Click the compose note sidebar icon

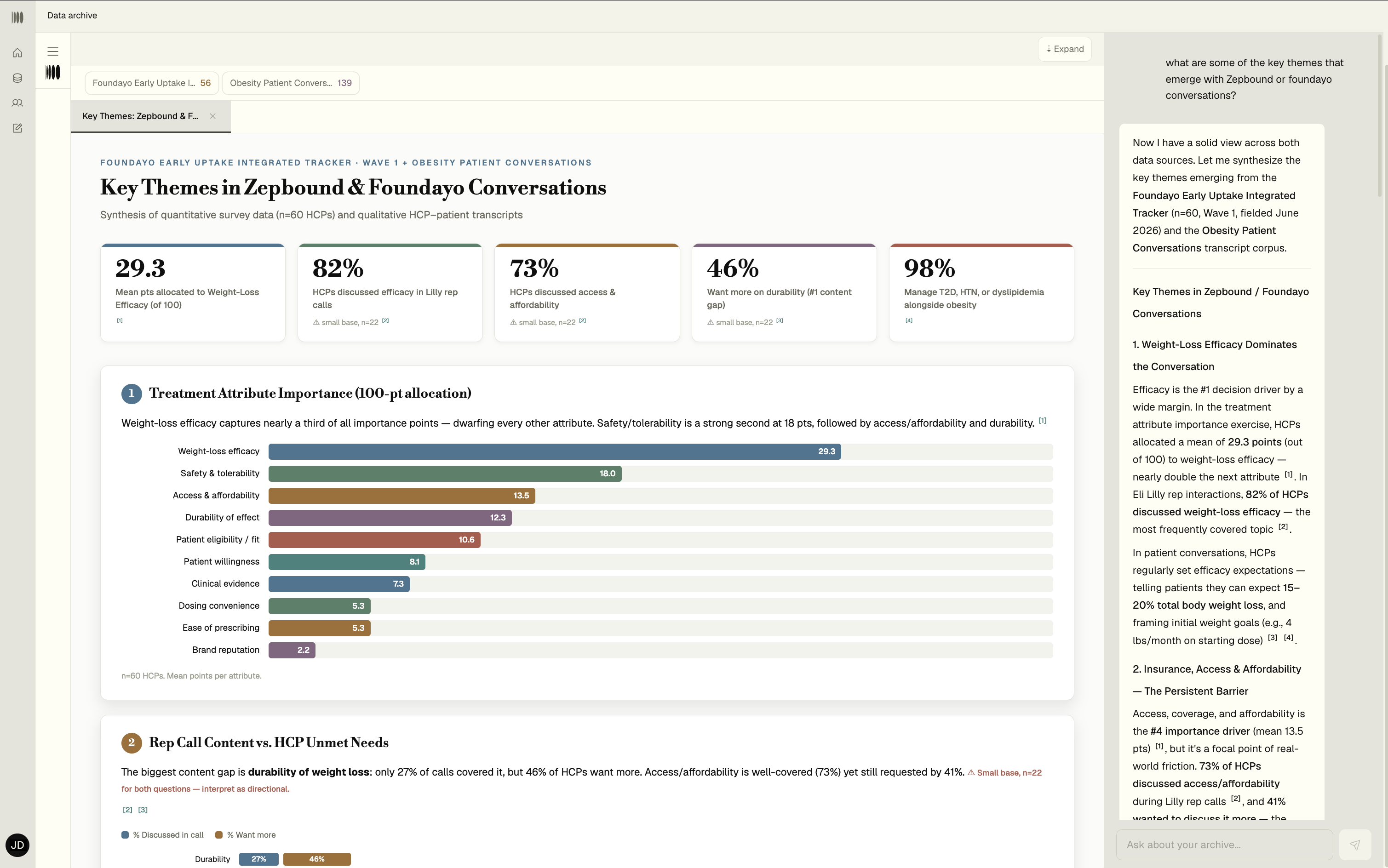click(17, 128)
